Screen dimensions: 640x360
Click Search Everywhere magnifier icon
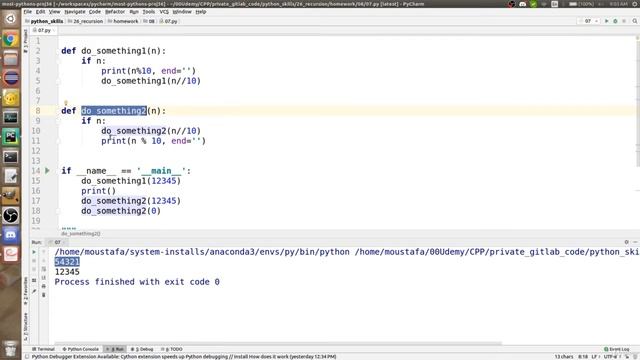click(x=635, y=21)
